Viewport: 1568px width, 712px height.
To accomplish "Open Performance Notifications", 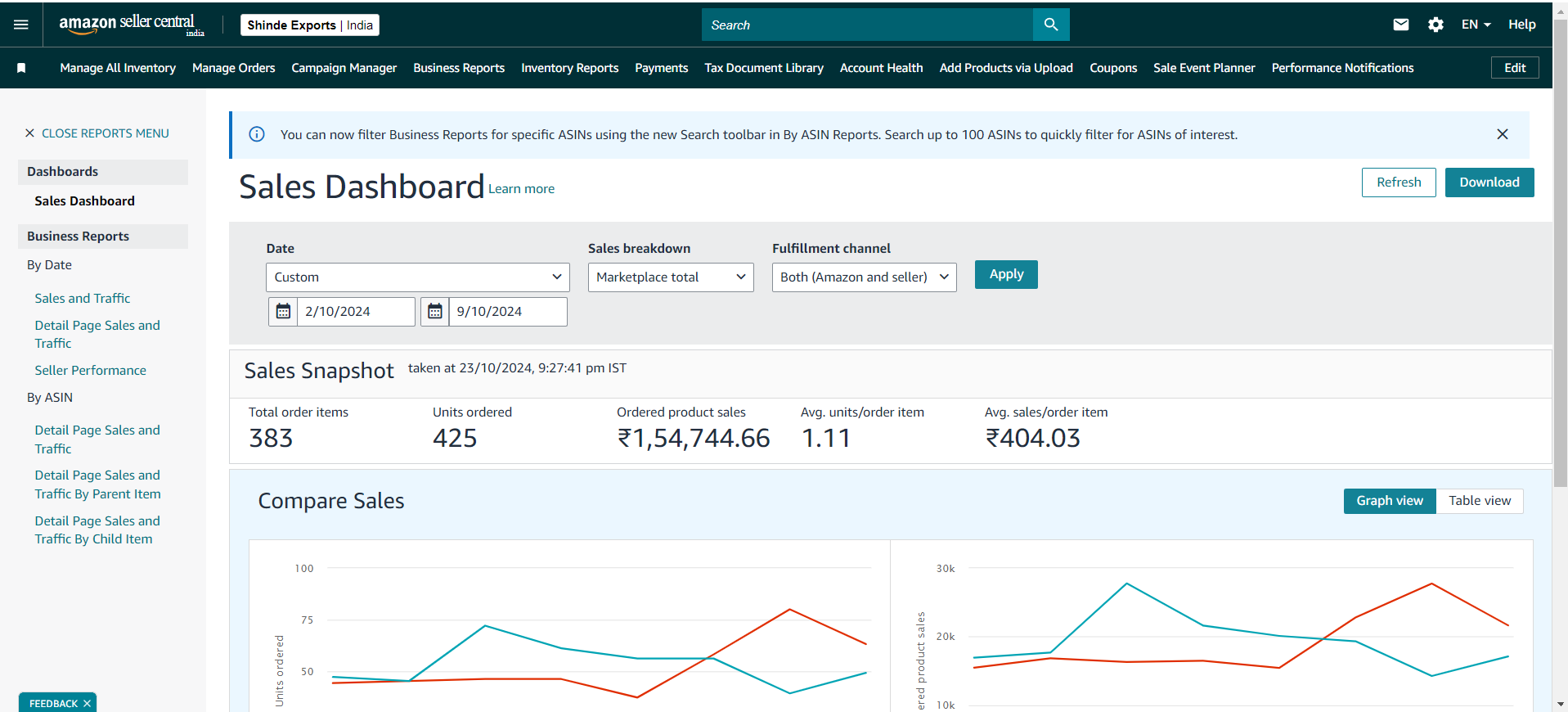I will tap(1342, 68).
